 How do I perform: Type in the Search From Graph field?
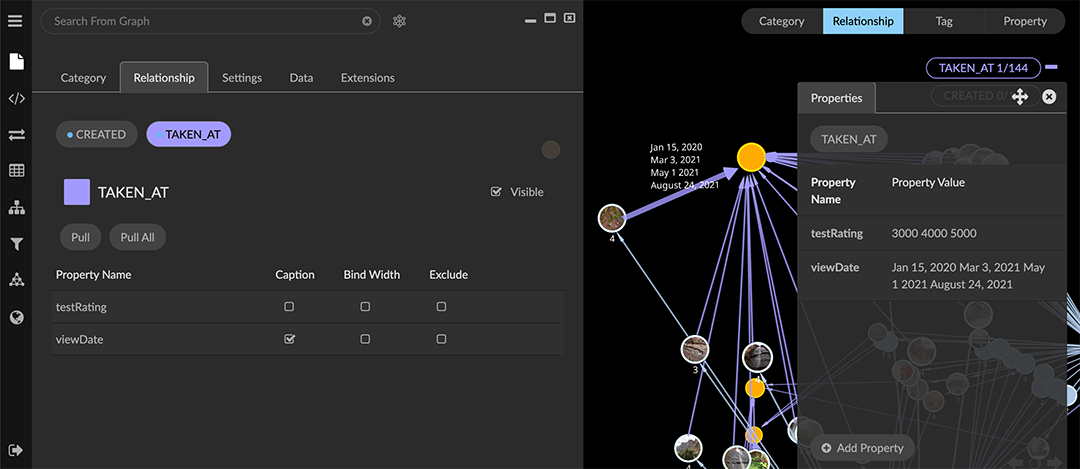tap(200, 21)
